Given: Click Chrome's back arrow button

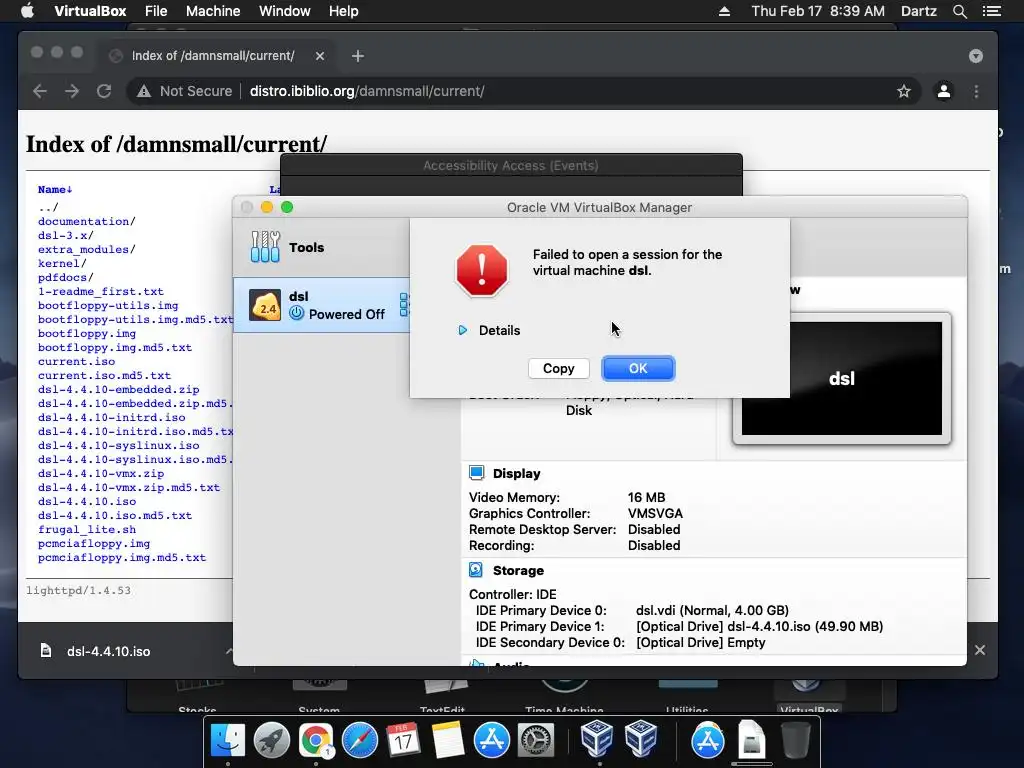Looking at the screenshot, I should point(40,91).
